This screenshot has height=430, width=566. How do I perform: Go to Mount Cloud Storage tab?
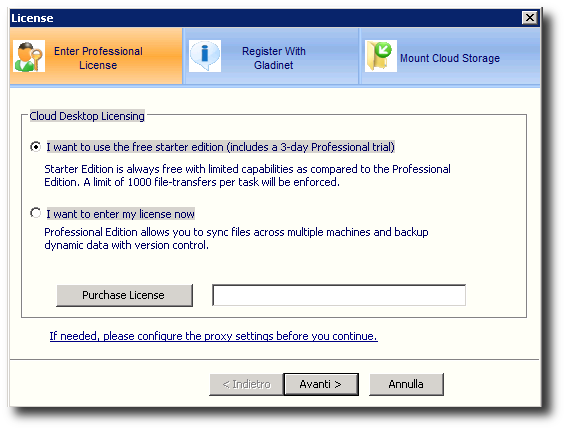tap(450, 56)
